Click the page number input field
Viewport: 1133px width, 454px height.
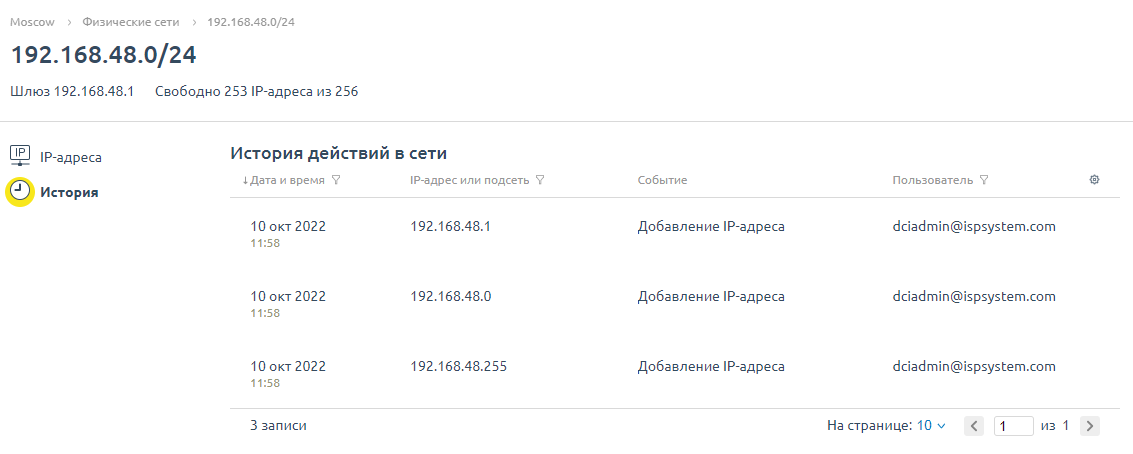coord(1014,427)
